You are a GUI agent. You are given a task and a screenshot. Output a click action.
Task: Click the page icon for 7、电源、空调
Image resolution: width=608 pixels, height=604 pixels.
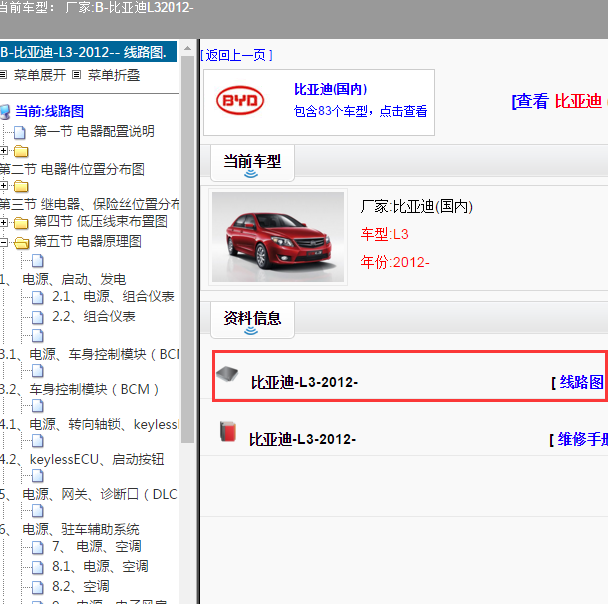pyautogui.click(x=38, y=547)
